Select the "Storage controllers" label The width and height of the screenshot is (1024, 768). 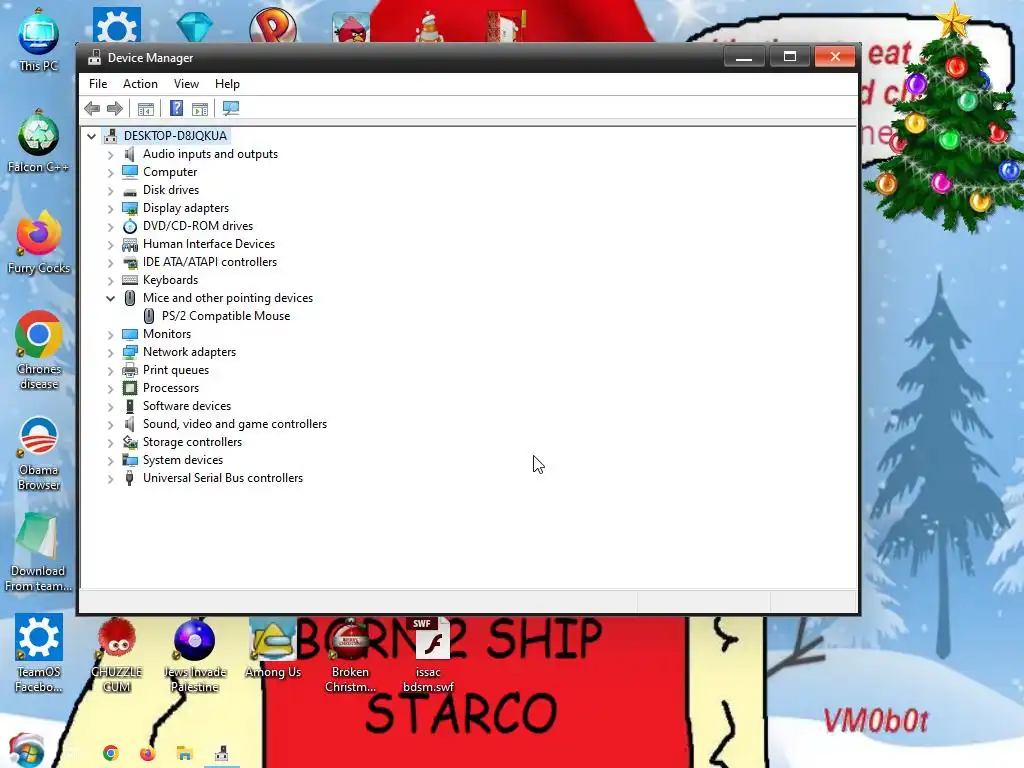[x=193, y=441]
